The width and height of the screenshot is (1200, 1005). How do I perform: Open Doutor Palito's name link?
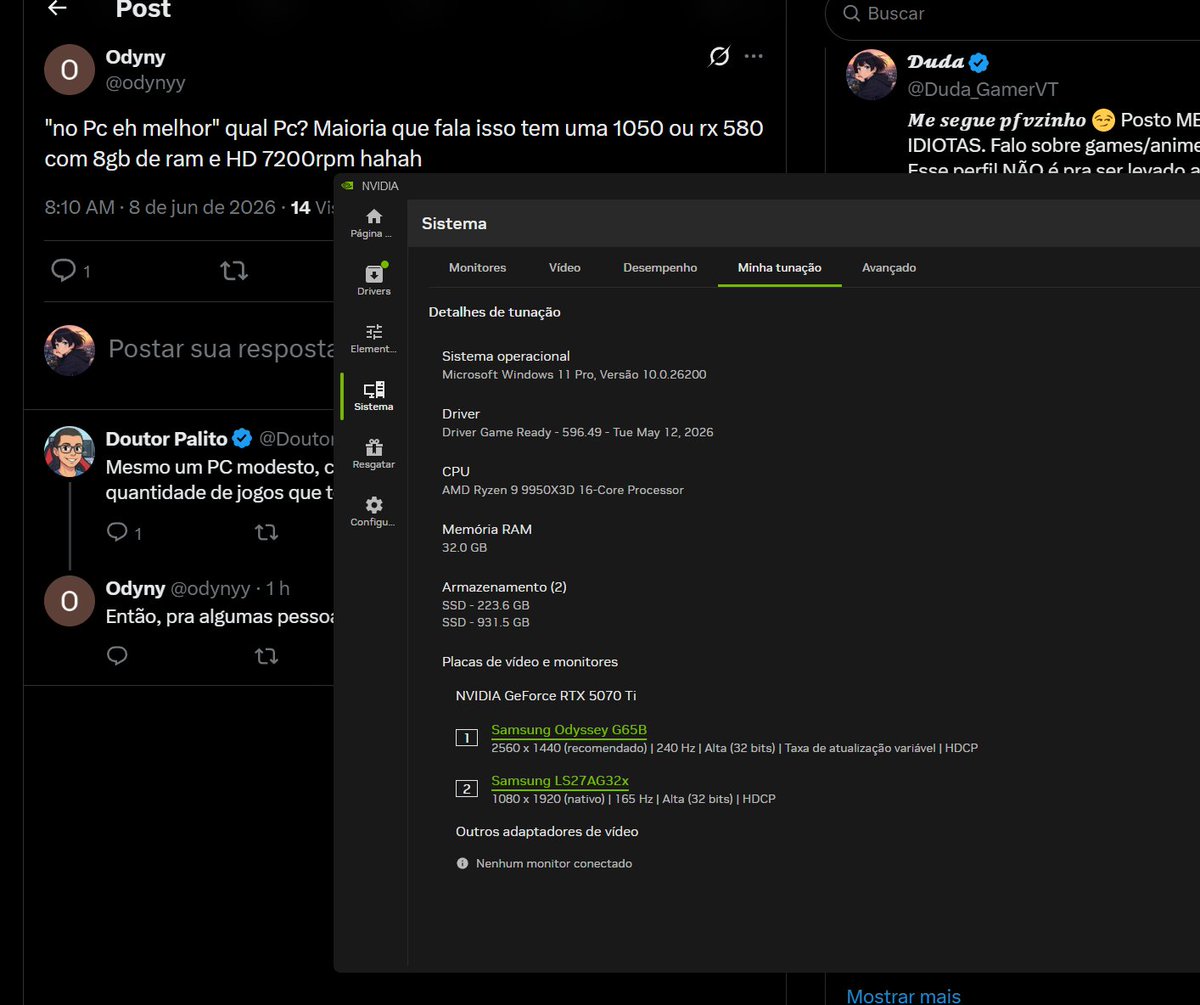point(166,438)
